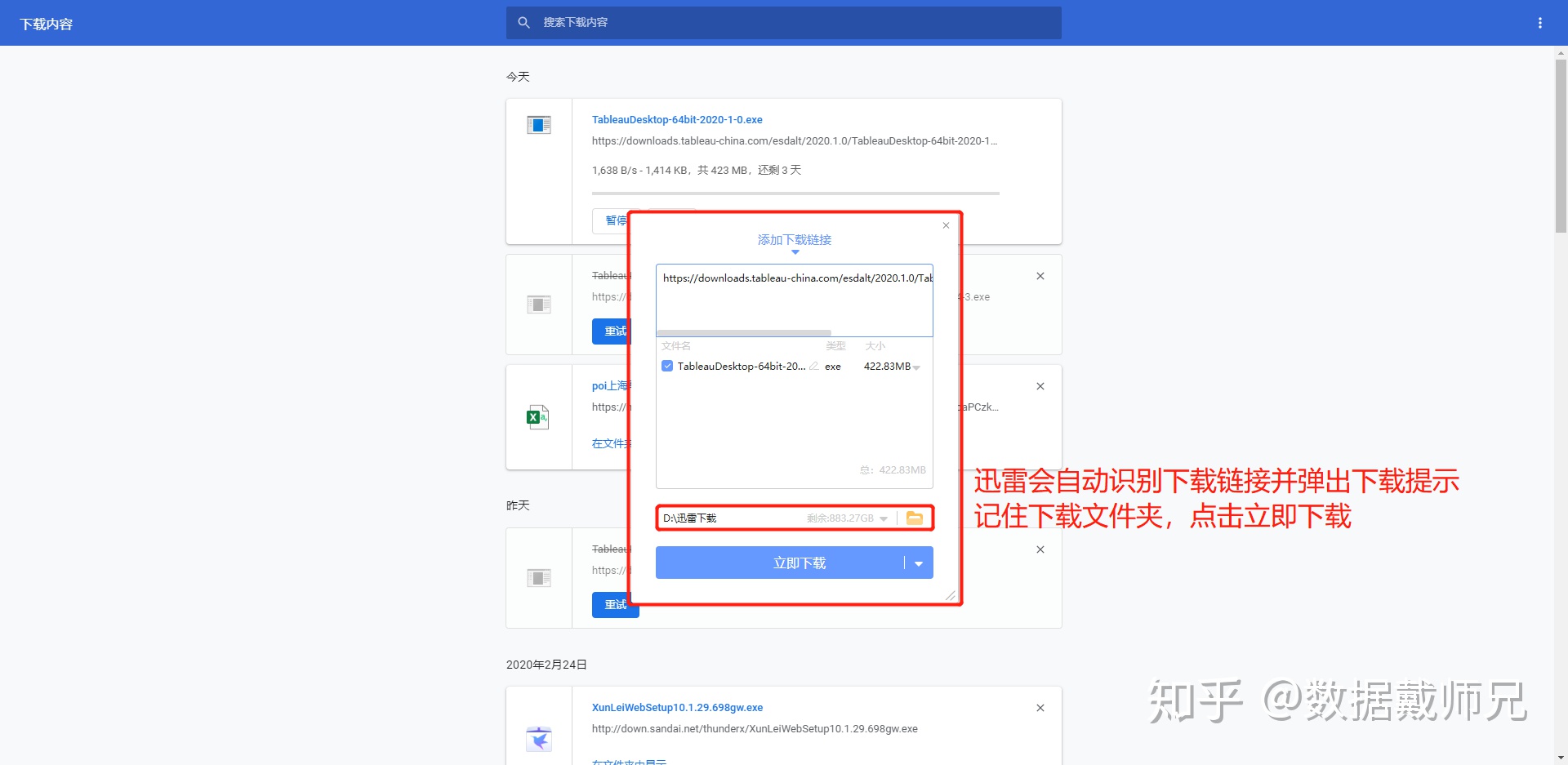Remove yesterday's Tableau download entry
Screen dimensions: 1568x765
point(1040,549)
